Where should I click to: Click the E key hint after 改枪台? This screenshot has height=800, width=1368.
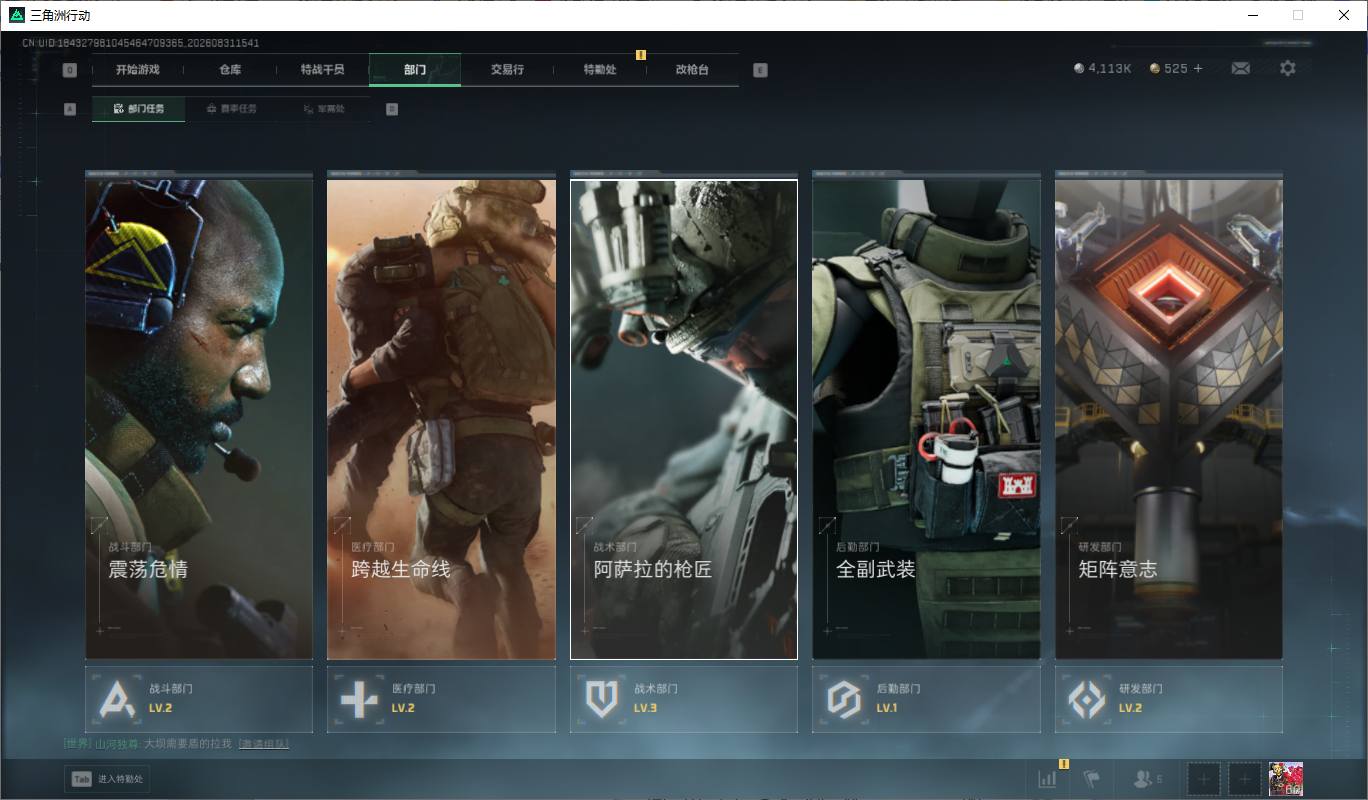(x=760, y=70)
